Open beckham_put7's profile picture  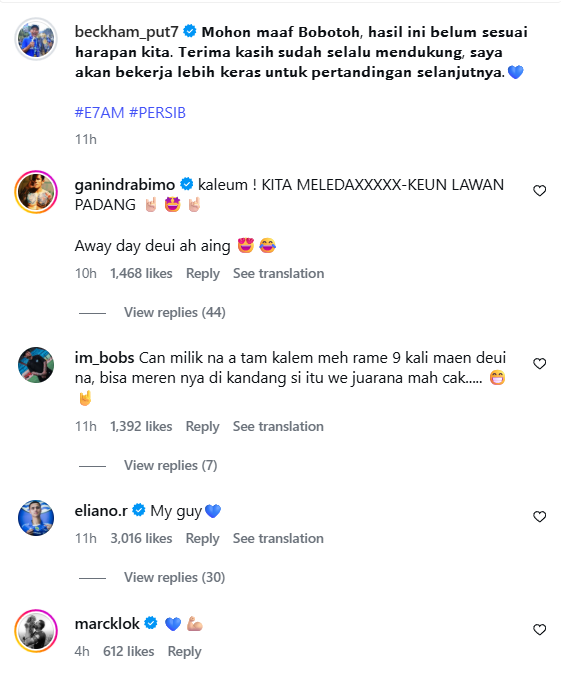pyautogui.click(x=36, y=39)
